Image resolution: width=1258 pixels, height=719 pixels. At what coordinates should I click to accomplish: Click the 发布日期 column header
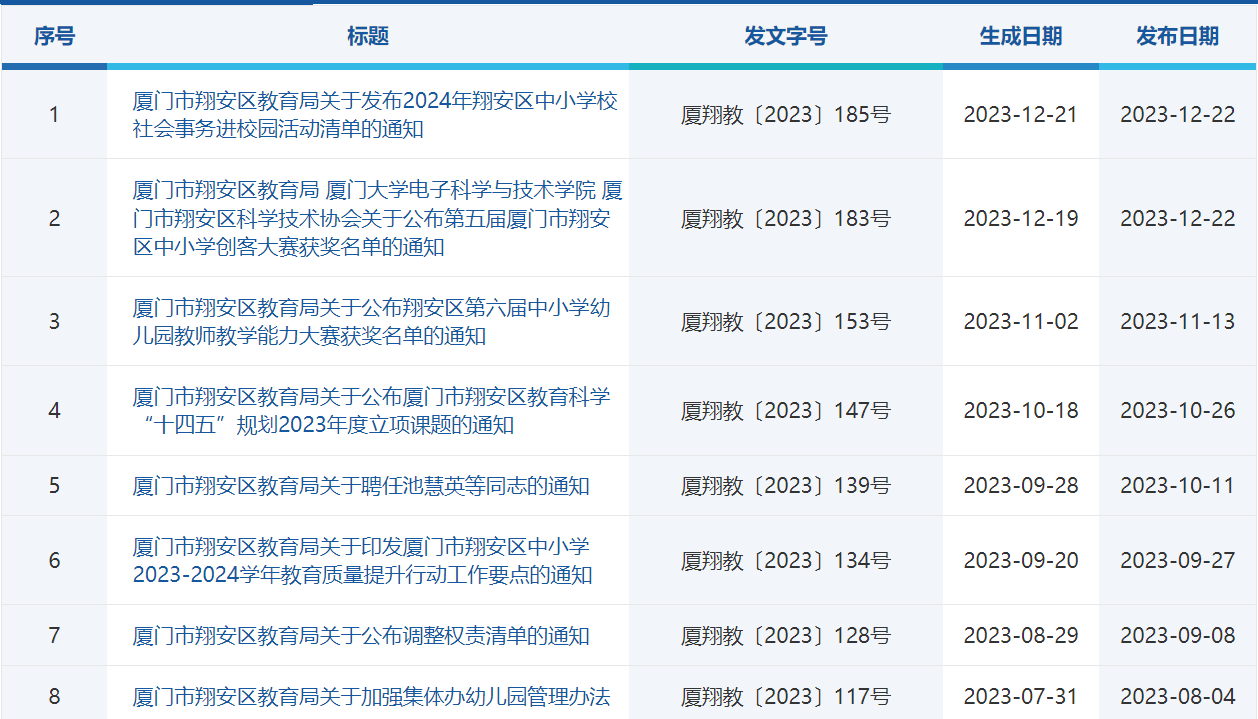(1178, 37)
